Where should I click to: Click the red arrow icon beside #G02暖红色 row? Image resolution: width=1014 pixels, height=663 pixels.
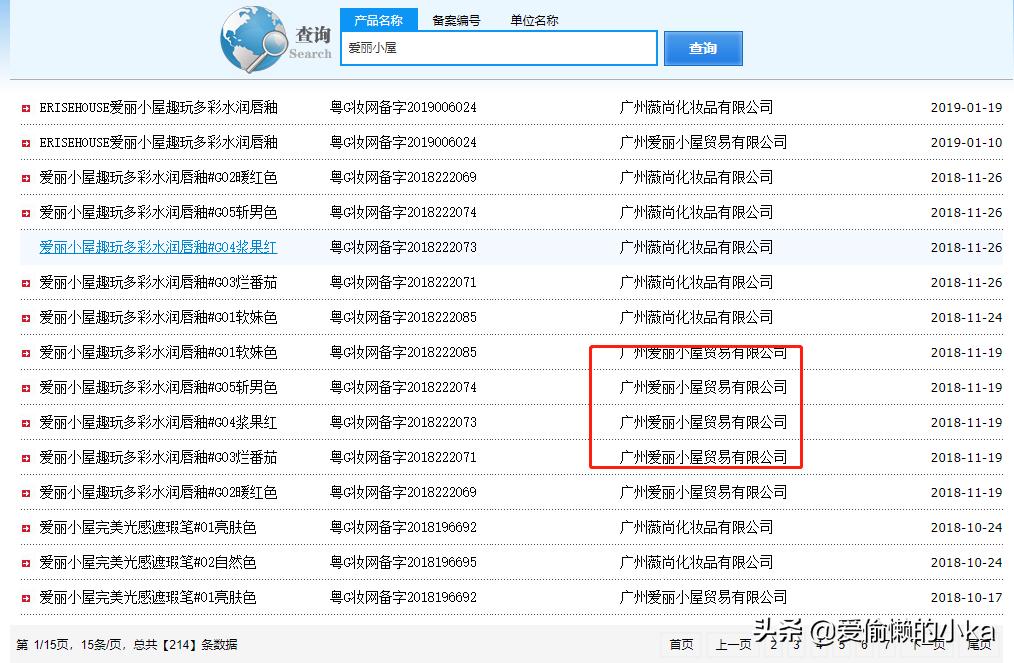24,177
